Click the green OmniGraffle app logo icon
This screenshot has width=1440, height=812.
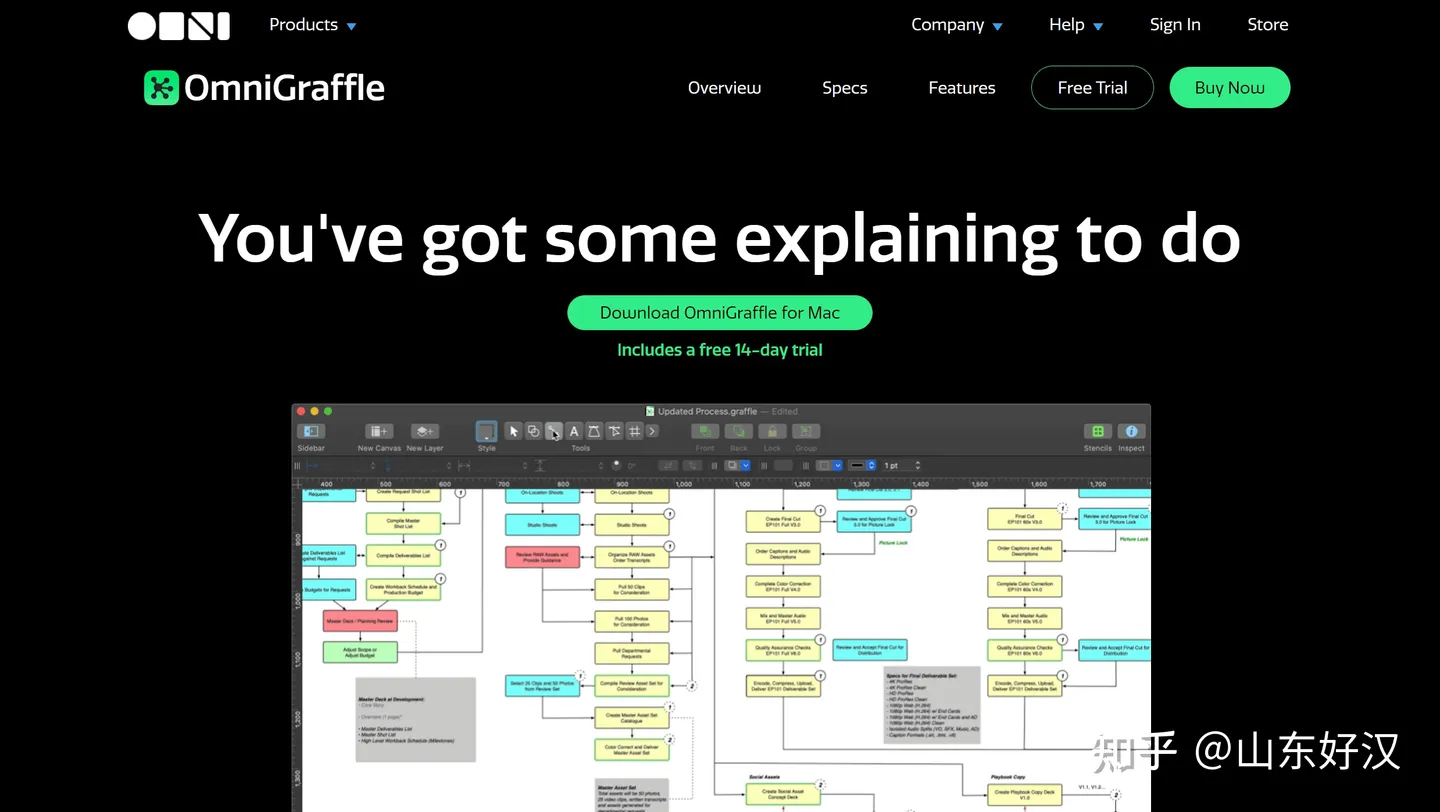[161, 88]
